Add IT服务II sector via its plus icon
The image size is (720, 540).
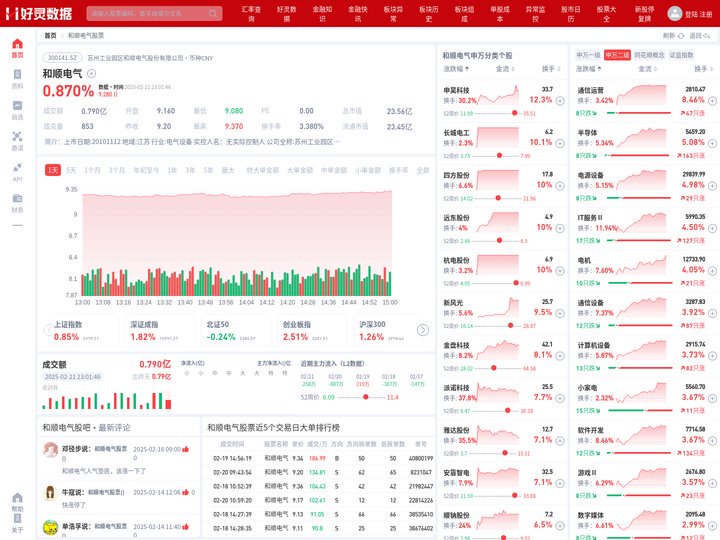[x=712, y=228]
